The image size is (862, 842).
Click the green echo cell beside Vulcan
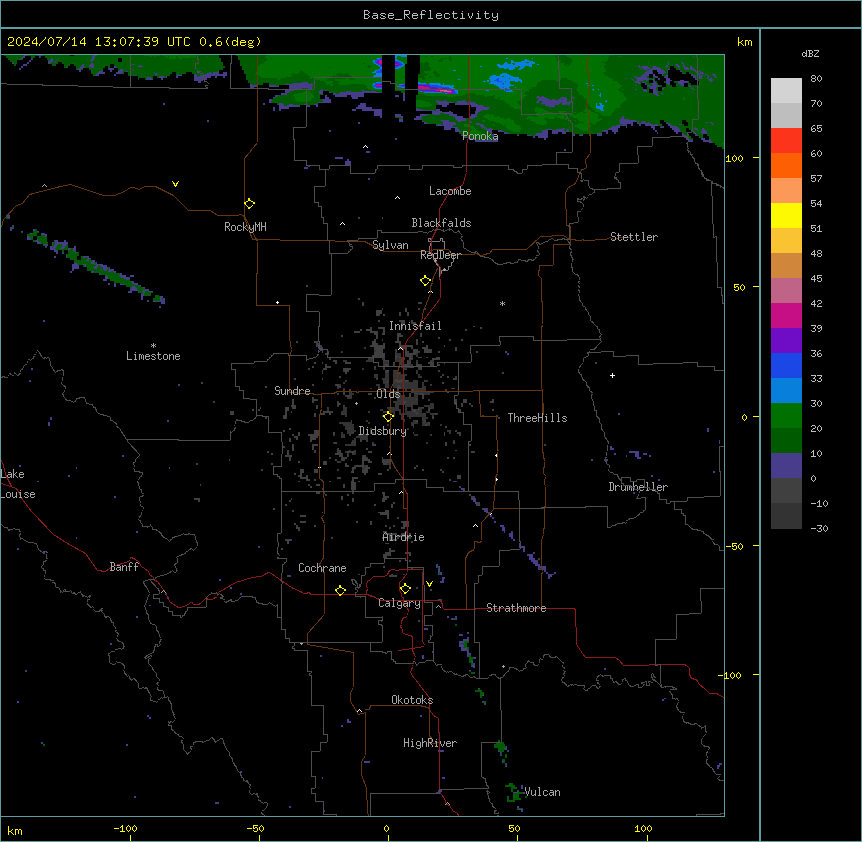[513, 792]
